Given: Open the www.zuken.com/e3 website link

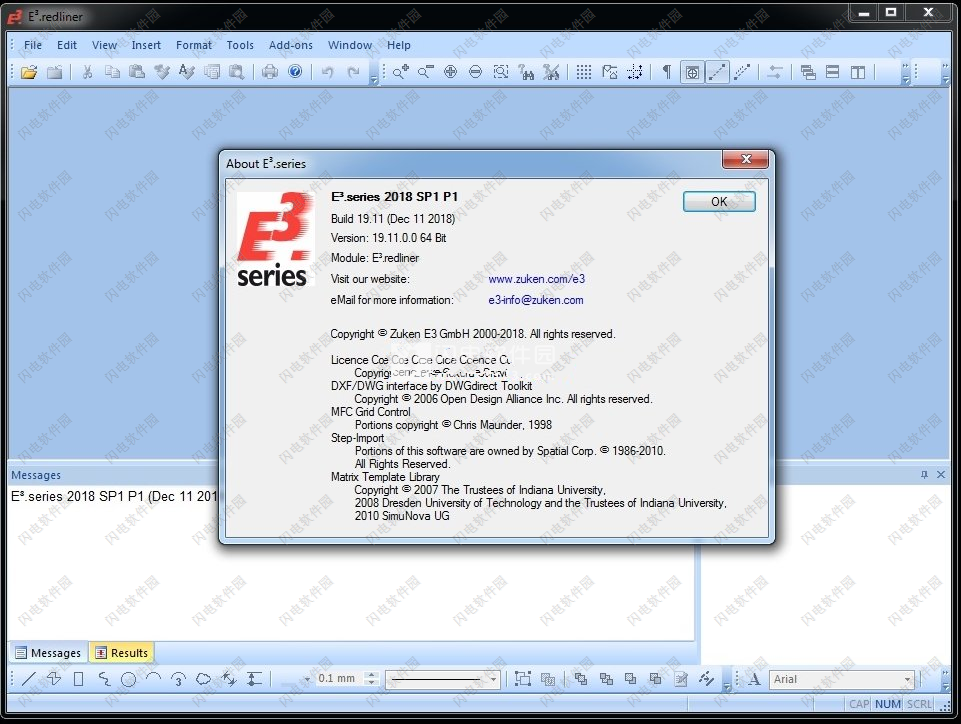Looking at the screenshot, I should point(536,279).
